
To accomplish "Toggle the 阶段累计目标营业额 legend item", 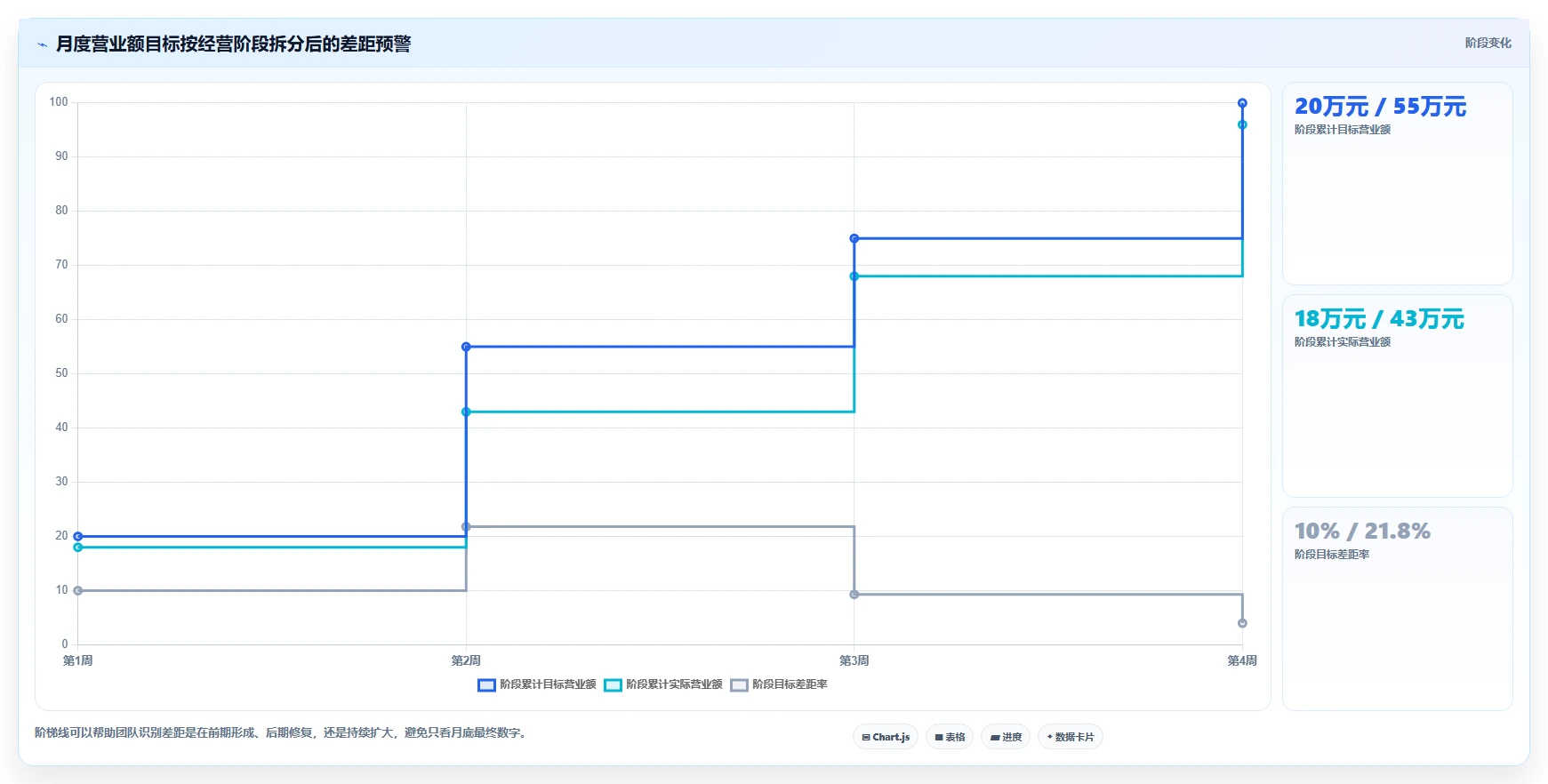I will [537, 684].
